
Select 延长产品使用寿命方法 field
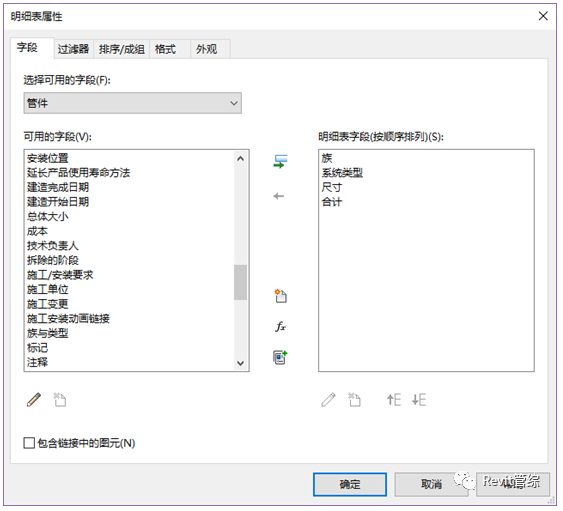click(78, 173)
